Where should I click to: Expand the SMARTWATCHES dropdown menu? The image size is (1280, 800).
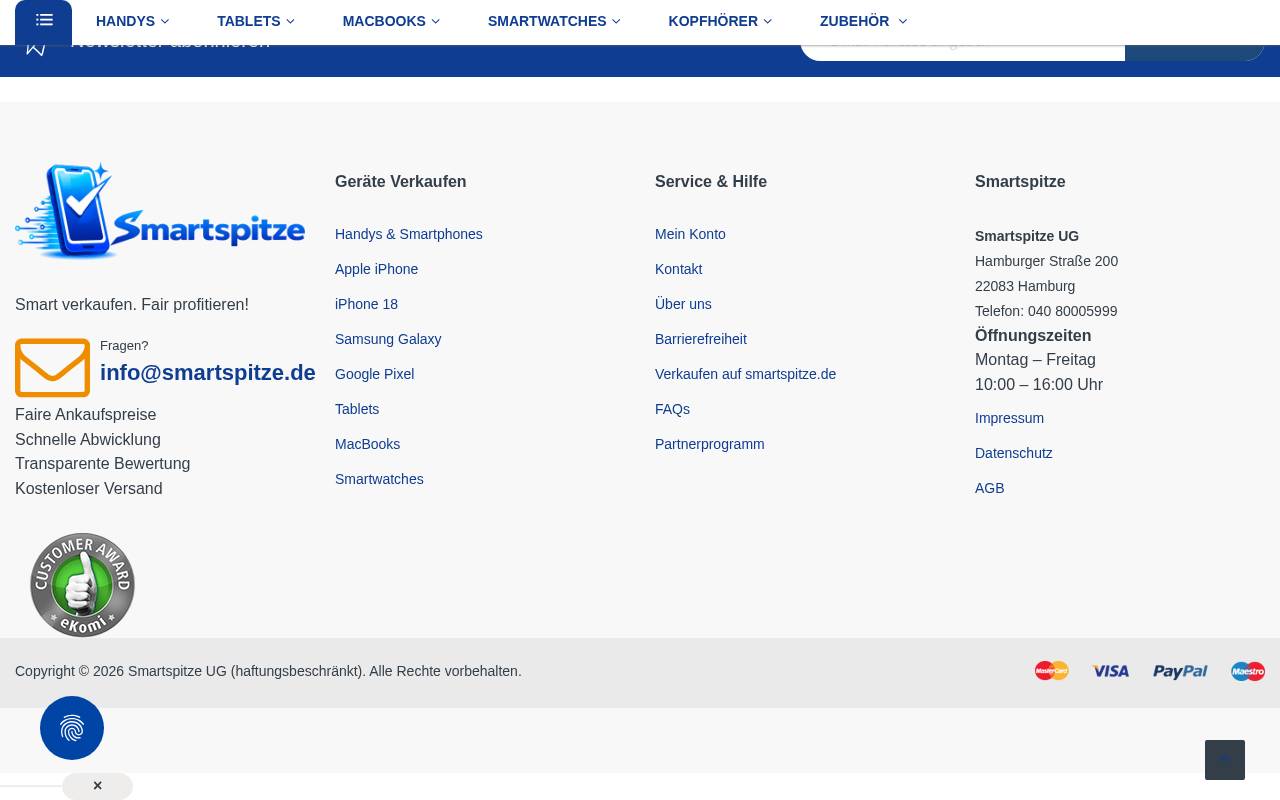(x=554, y=21)
